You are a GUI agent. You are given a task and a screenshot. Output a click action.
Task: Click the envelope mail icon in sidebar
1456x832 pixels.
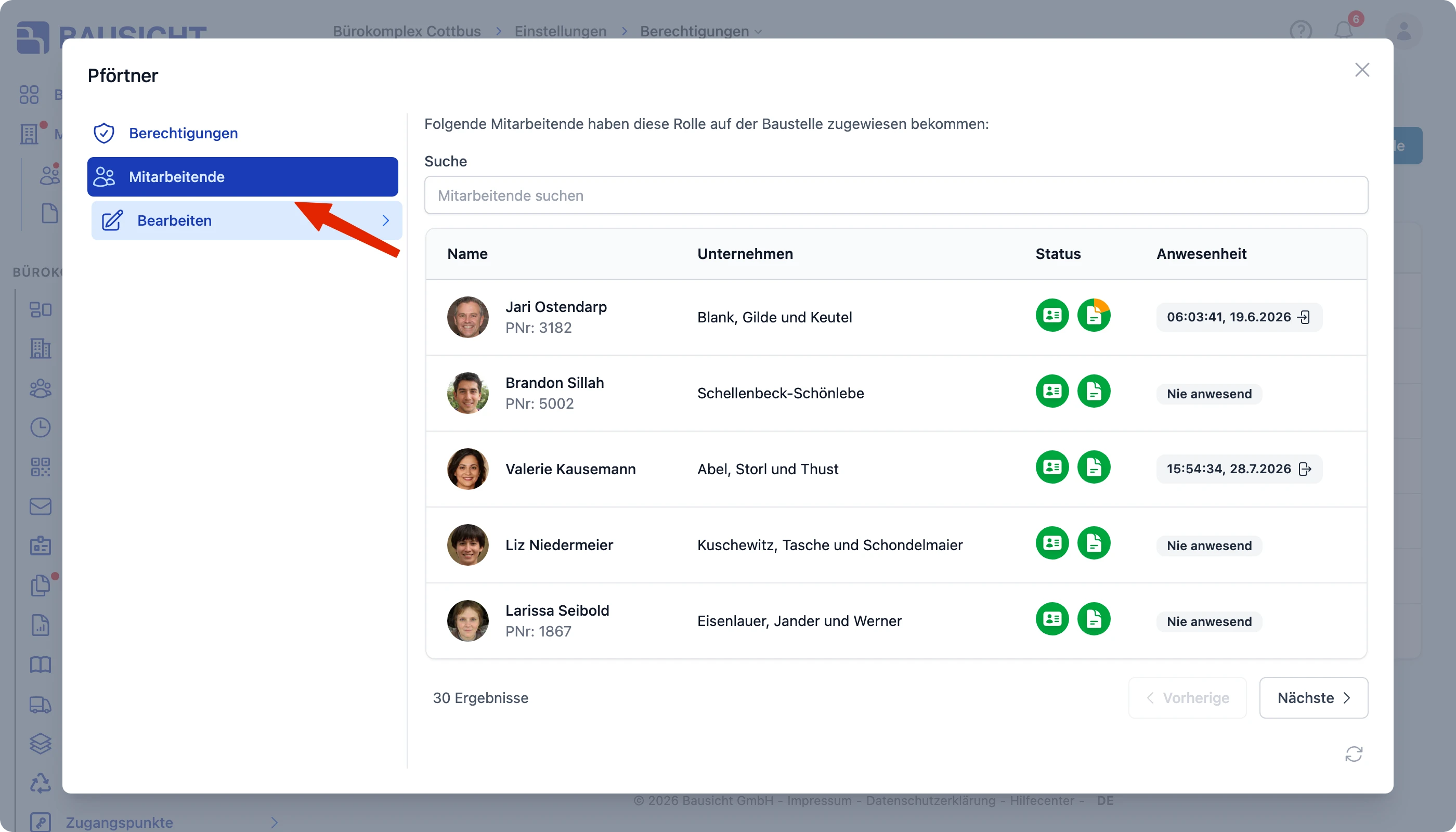click(41, 506)
